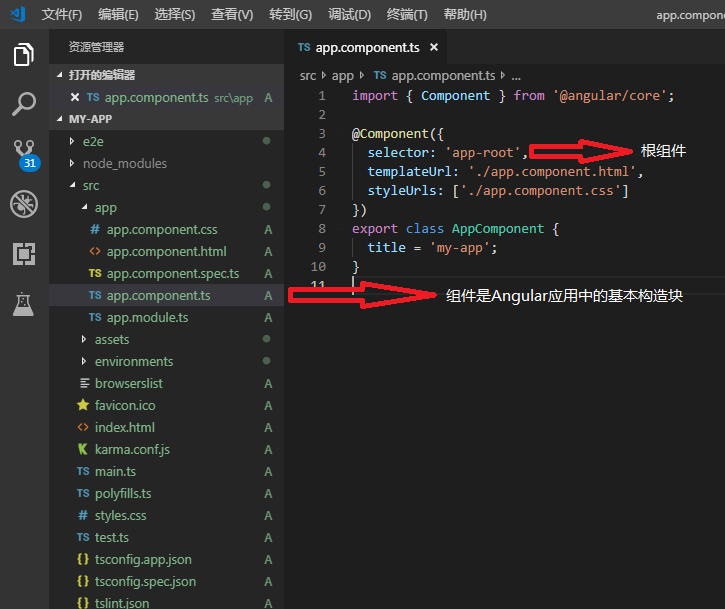The height and width of the screenshot is (609, 725).
Task: Open the 转到(G) menu
Action: click(x=290, y=15)
